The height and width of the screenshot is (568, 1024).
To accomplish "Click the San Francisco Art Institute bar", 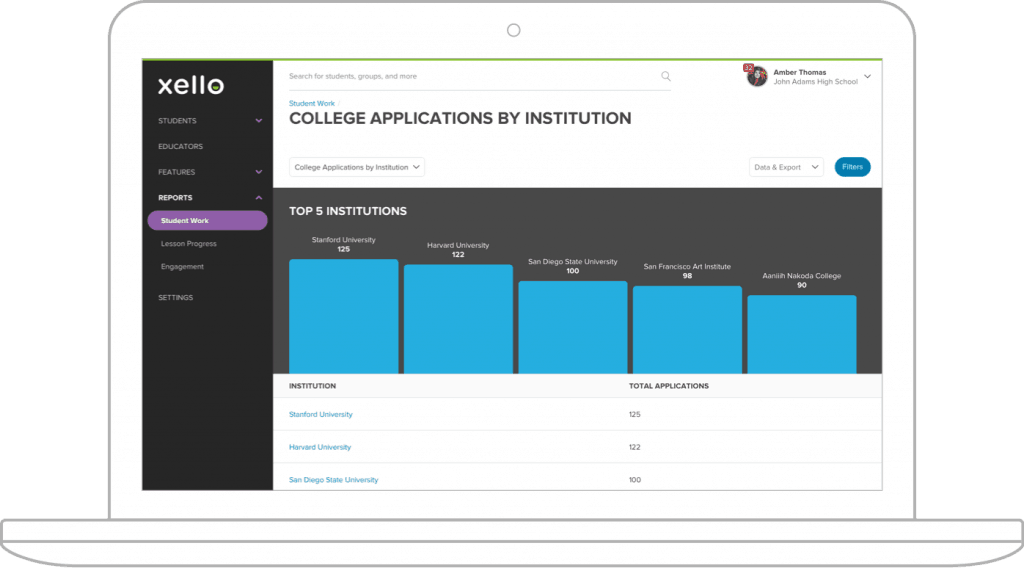I will [687, 330].
